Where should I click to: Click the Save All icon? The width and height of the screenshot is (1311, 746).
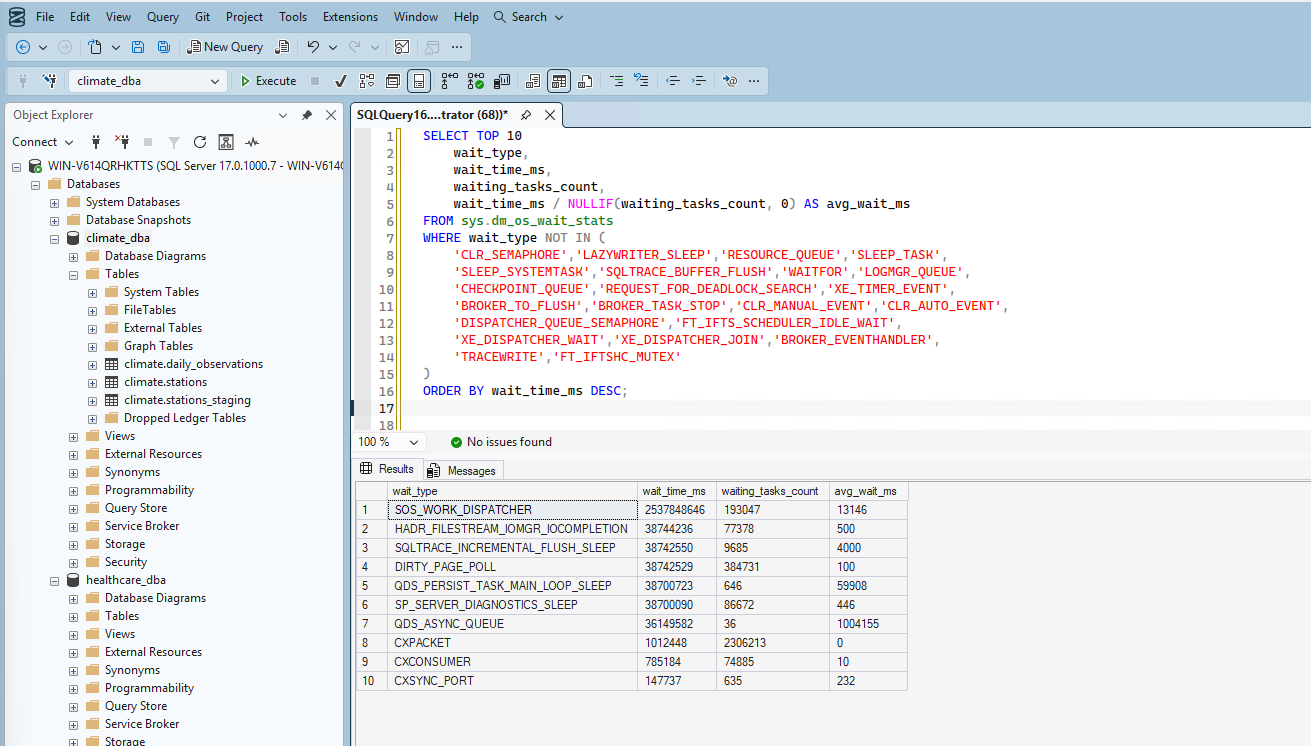(x=164, y=47)
